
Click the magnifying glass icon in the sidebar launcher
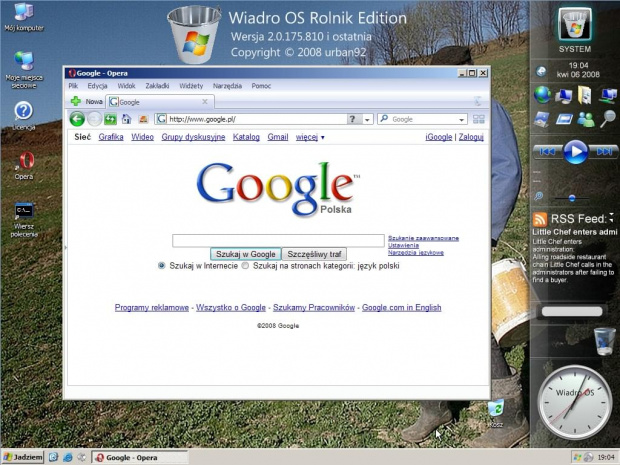point(608,119)
